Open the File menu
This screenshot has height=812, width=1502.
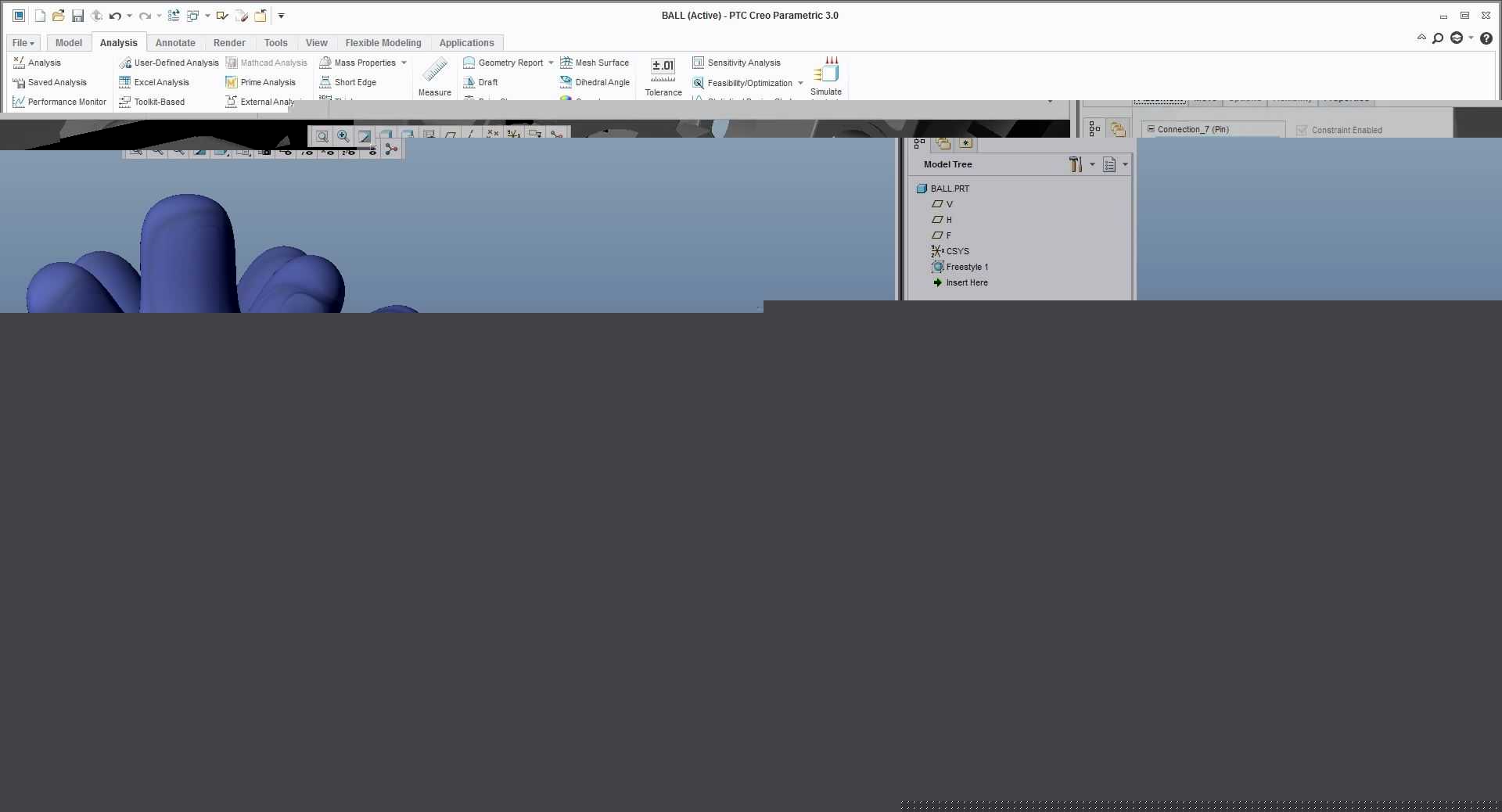pyautogui.click(x=23, y=43)
